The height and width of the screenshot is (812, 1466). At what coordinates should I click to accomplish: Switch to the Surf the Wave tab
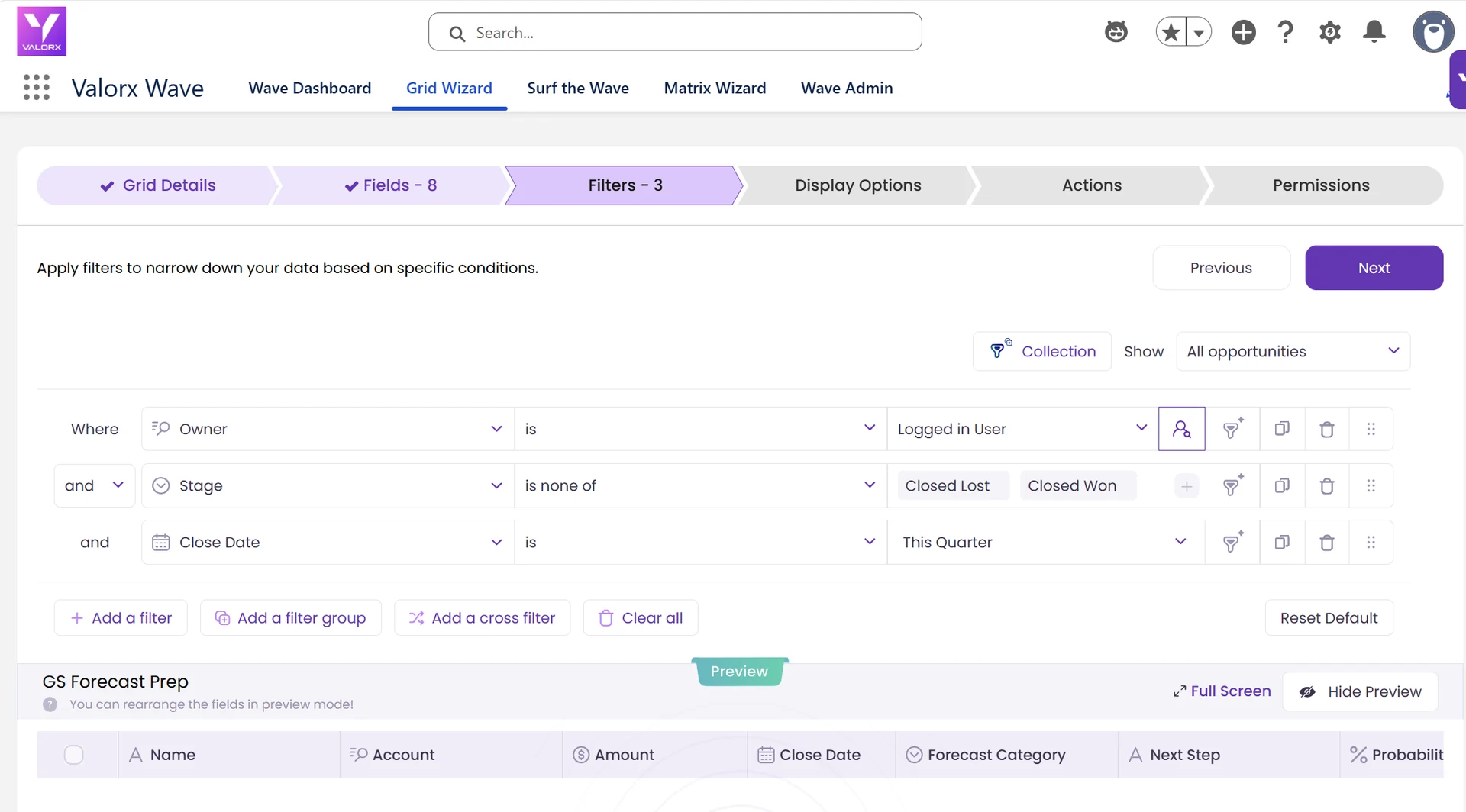click(578, 88)
